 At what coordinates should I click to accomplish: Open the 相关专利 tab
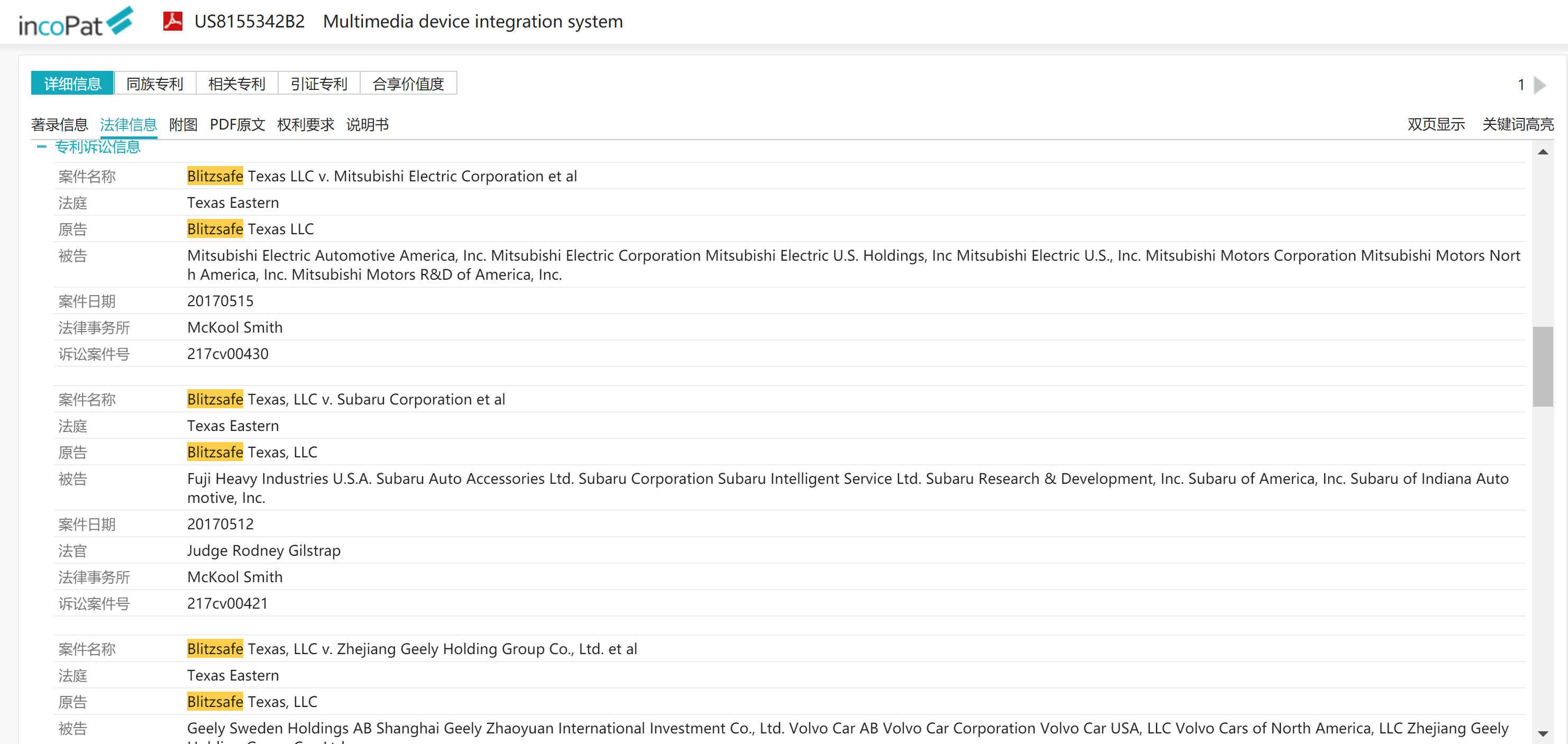coord(237,84)
